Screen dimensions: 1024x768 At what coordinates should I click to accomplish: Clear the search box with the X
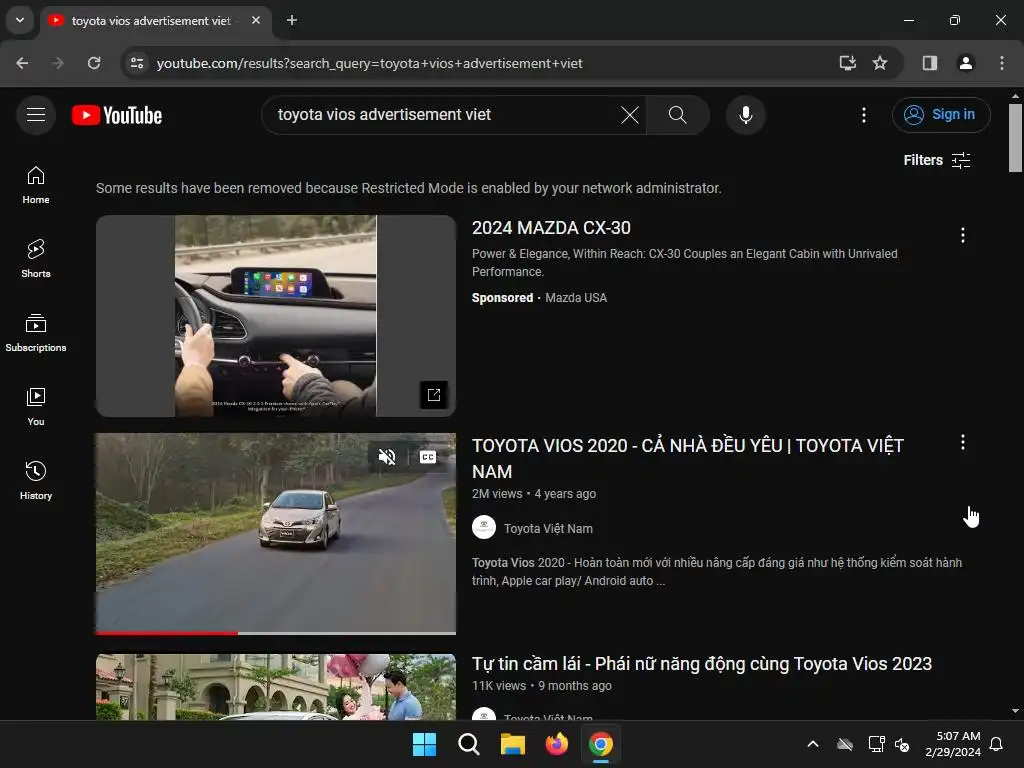click(x=630, y=115)
